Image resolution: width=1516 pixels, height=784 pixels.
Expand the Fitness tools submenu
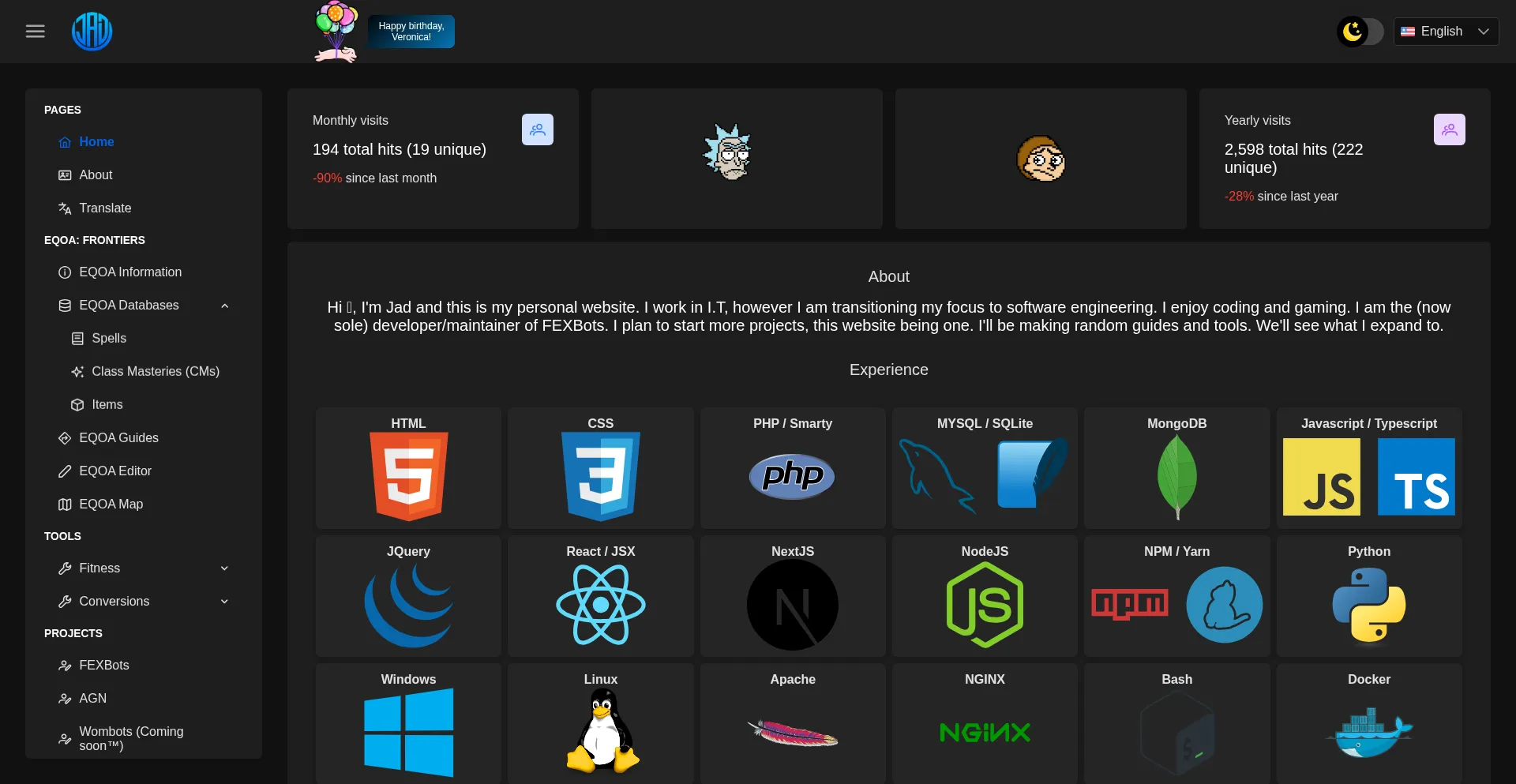click(x=143, y=568)
